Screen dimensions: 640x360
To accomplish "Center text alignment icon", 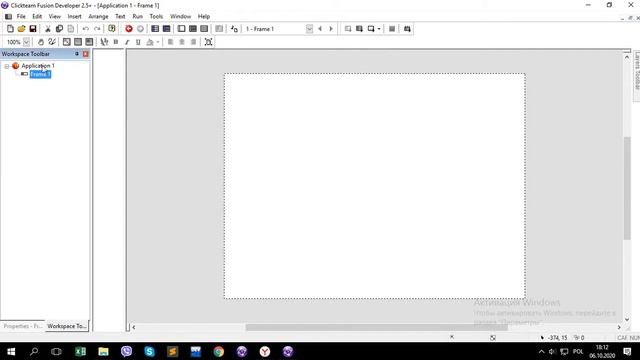I will click(x=182, y=42).
